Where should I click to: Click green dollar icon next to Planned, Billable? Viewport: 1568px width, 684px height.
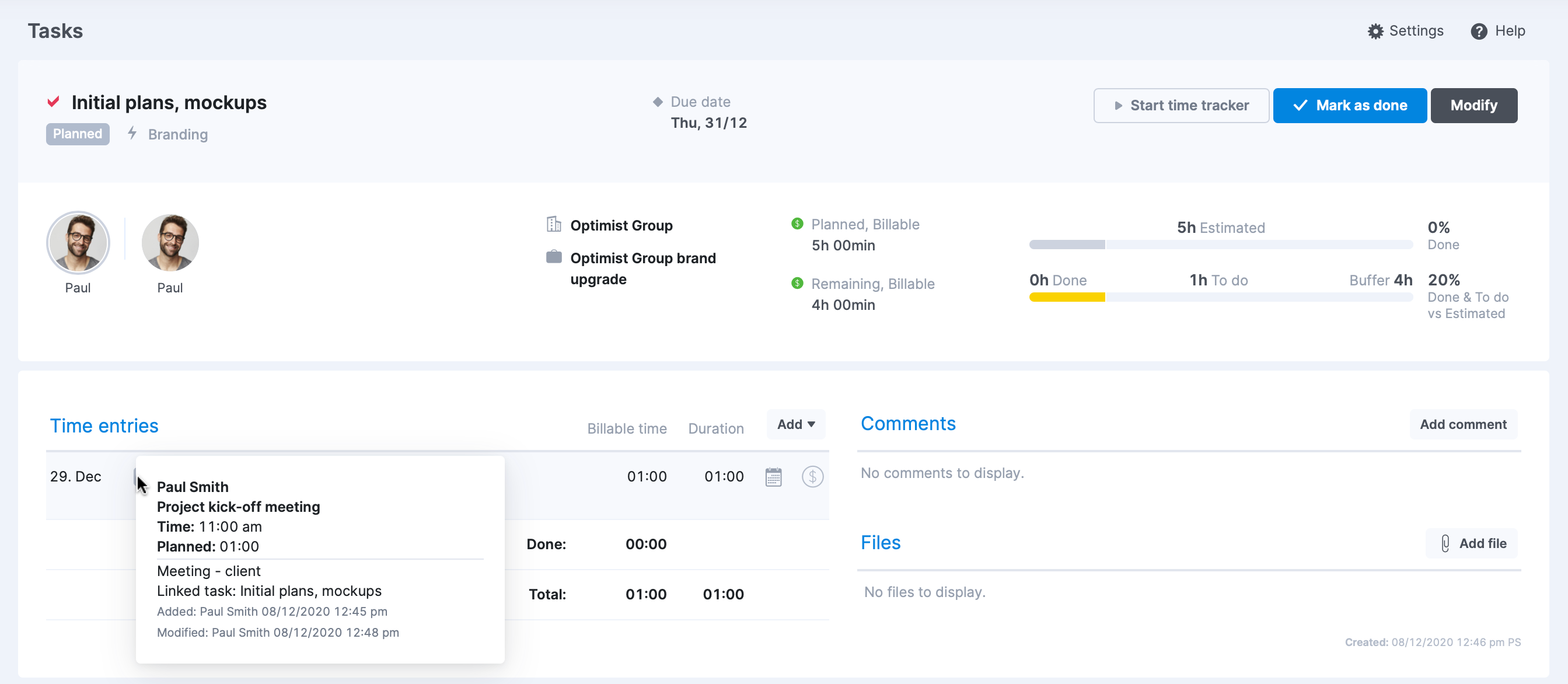point(797,224)
